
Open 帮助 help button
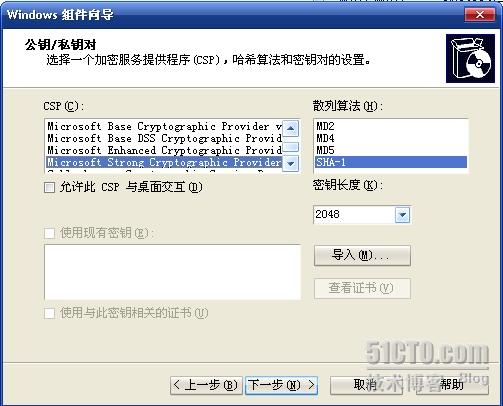point(452,386)
